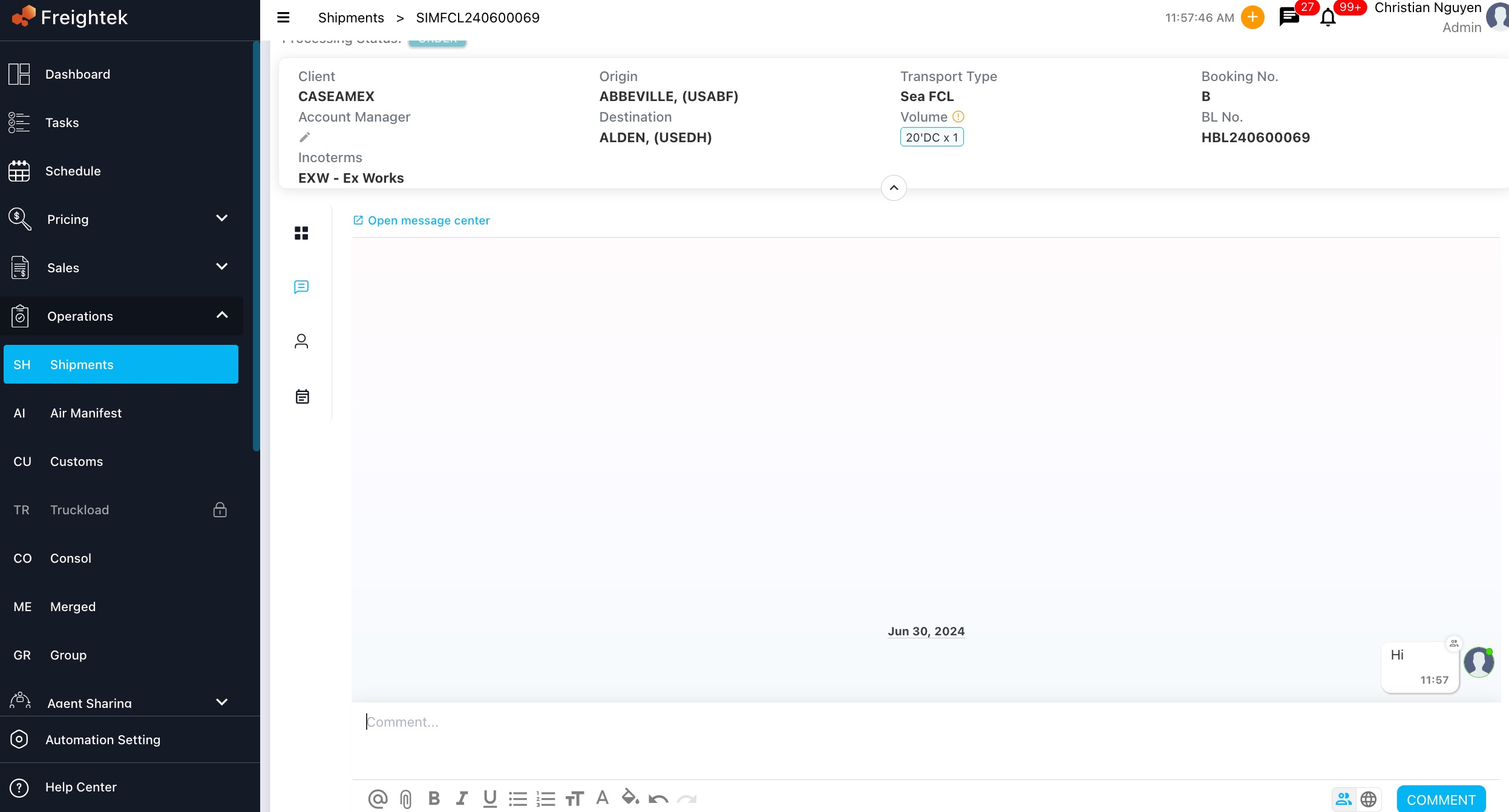Open Air Manifest menu item

point(86,413)
